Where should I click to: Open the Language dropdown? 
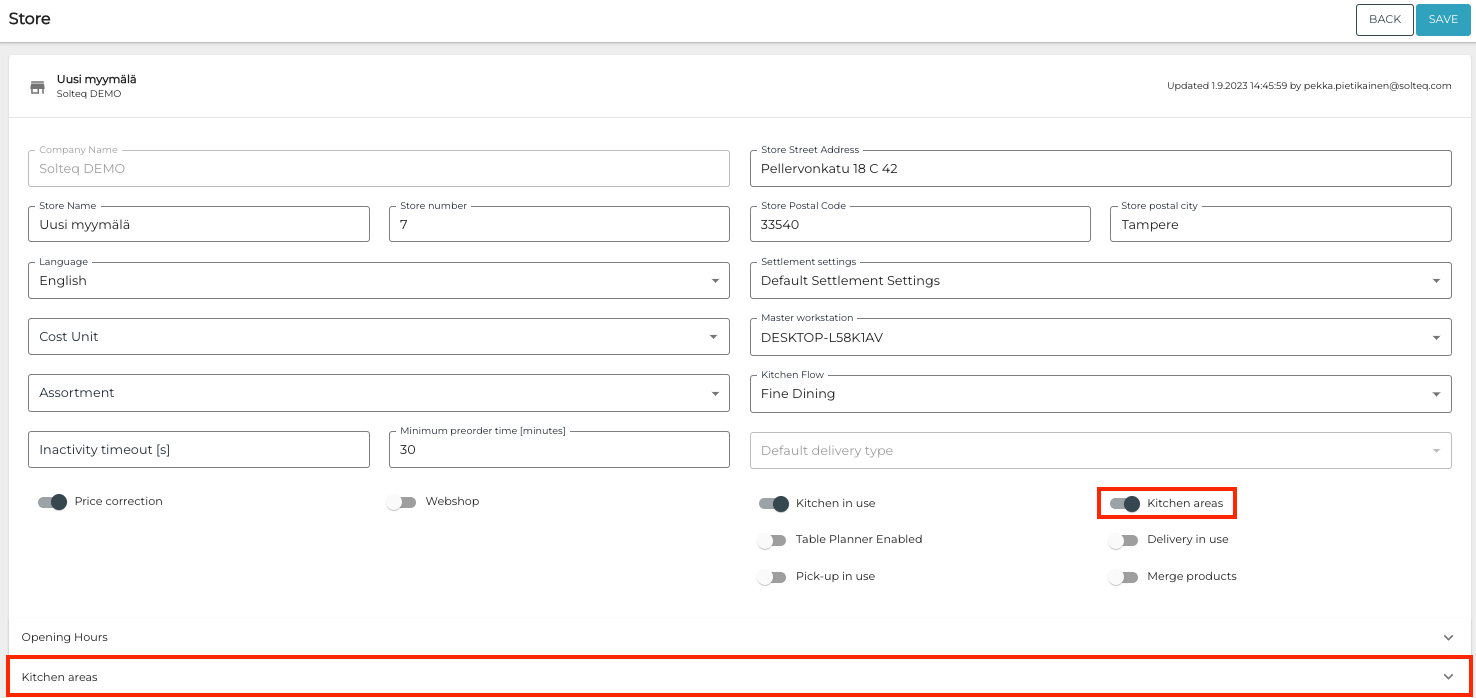tap(378, 281)
